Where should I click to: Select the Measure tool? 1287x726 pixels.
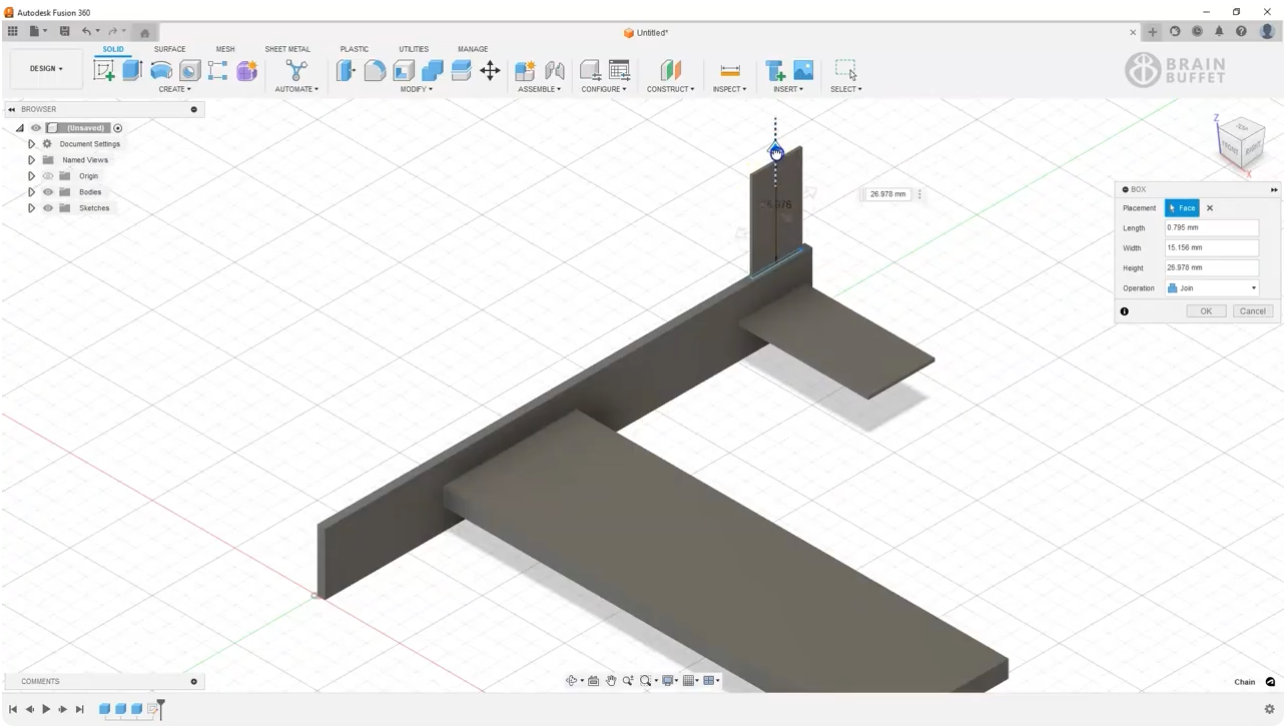(730, 70)
